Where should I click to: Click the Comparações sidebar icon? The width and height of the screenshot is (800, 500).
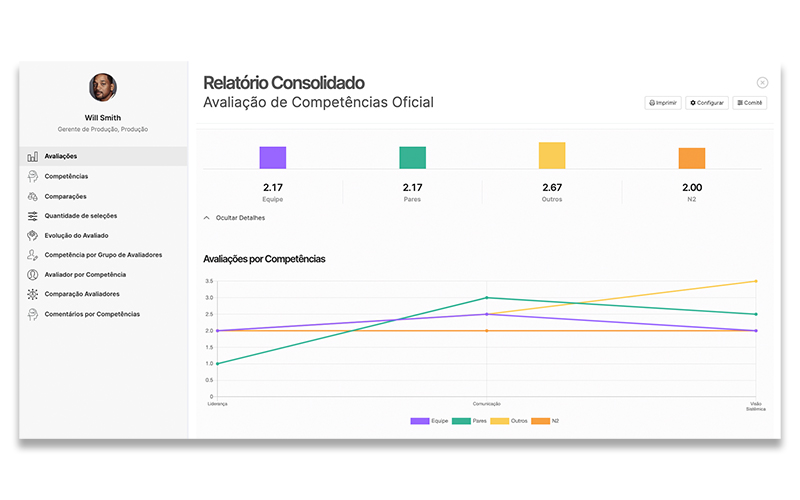(33, 196)
